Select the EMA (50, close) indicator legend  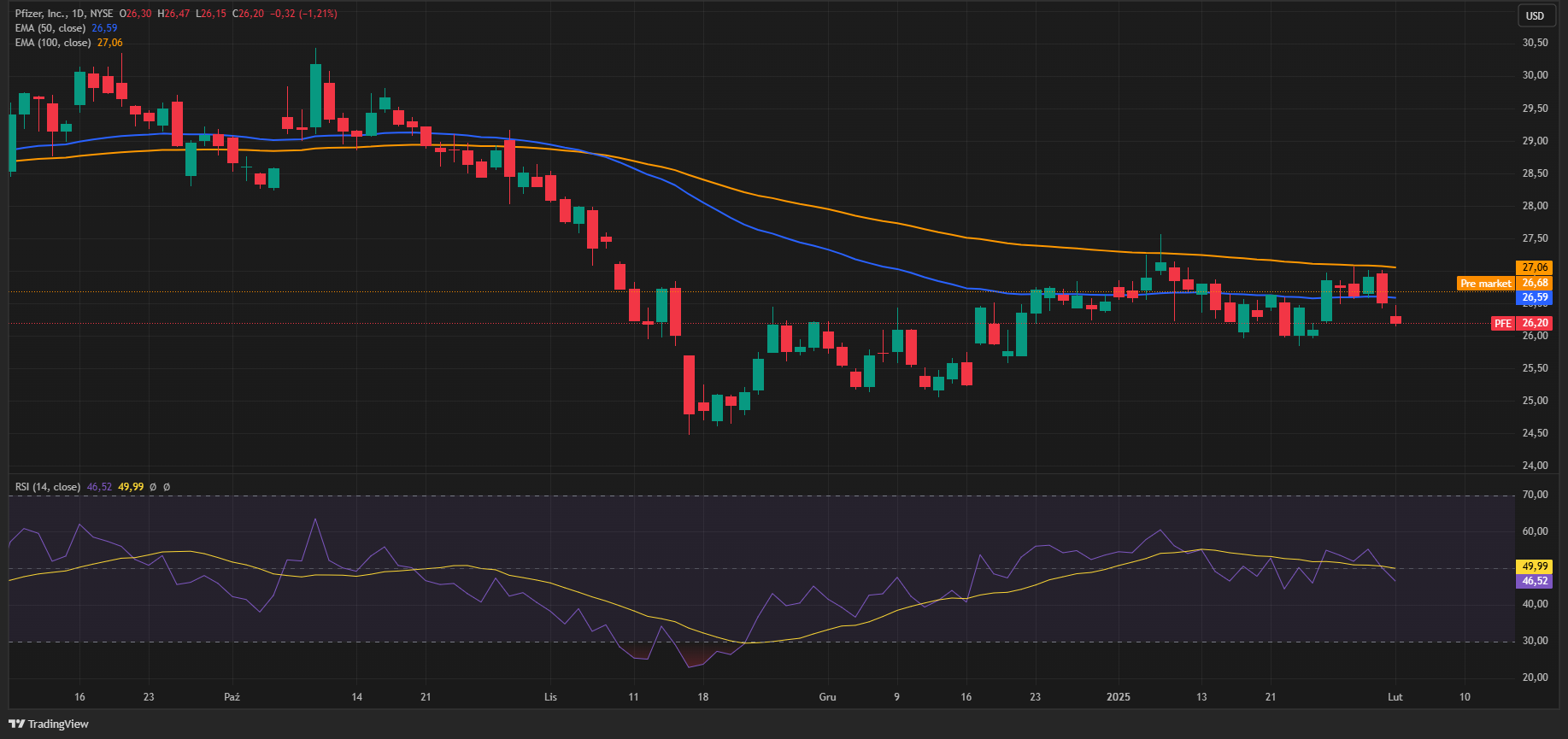click(50, 28)
